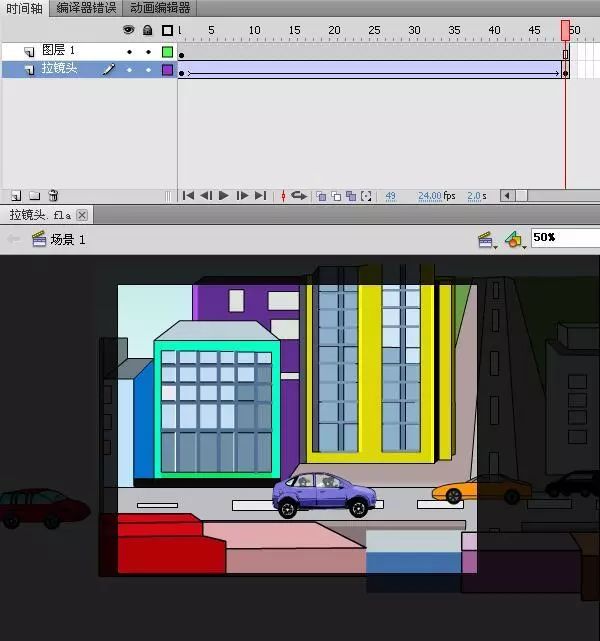Toggle lock dot for 图层 1
Screen dimensions: 600x641
148,52
